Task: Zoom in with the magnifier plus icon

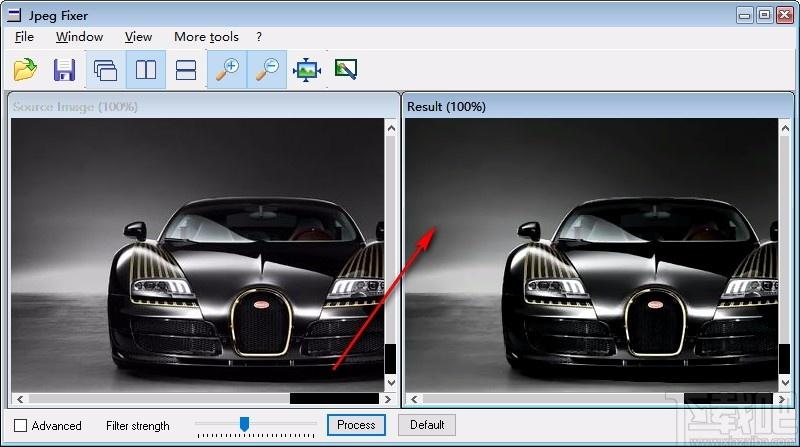Action: (x=227, y=69)
